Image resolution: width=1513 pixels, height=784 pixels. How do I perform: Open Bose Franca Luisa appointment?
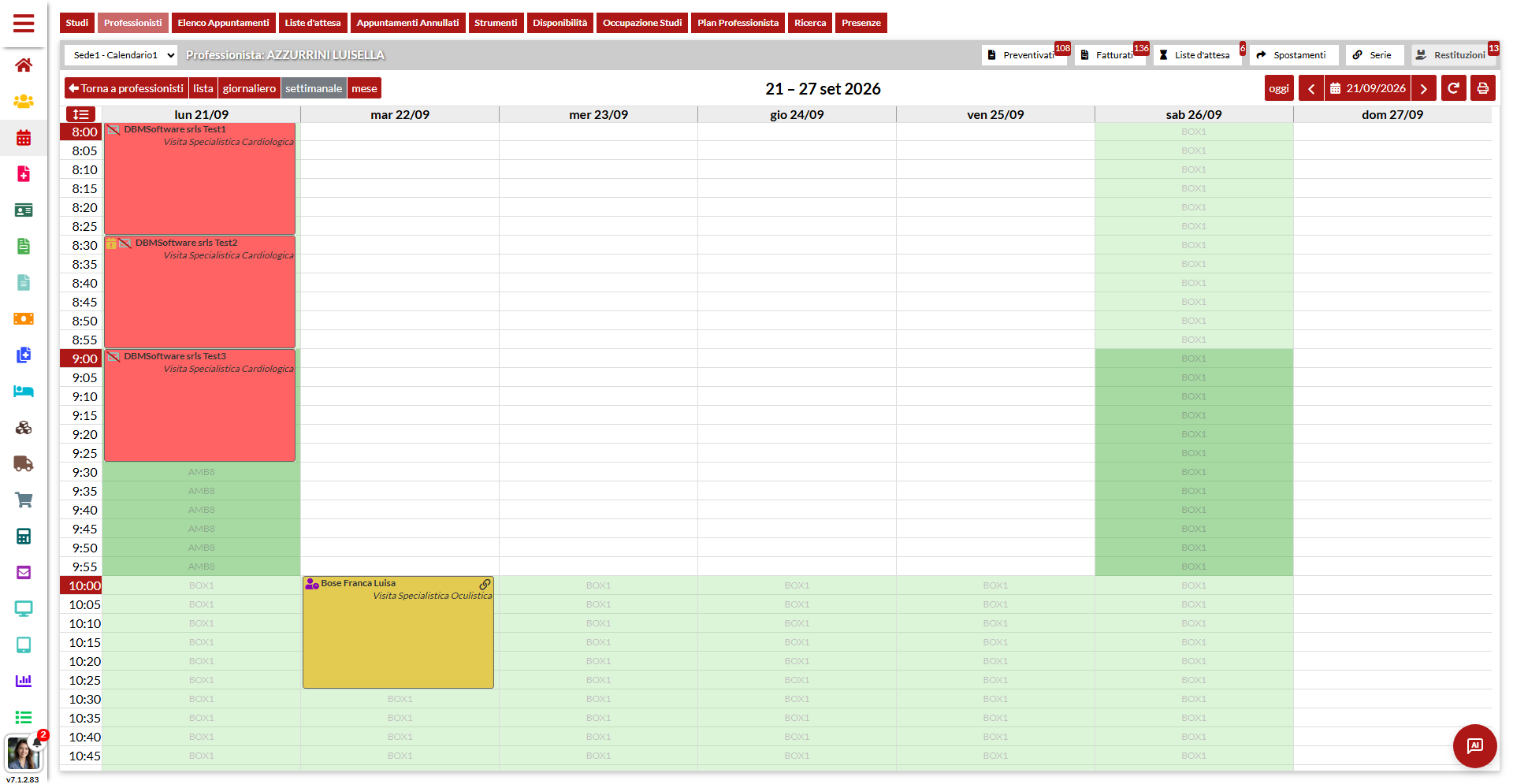point(398,632)
